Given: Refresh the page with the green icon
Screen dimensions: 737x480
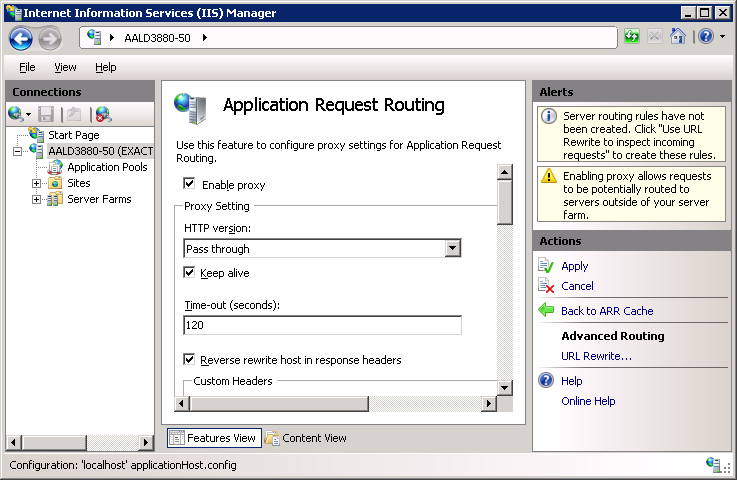Looking at the screenshot, I should [x=632, y=36].
